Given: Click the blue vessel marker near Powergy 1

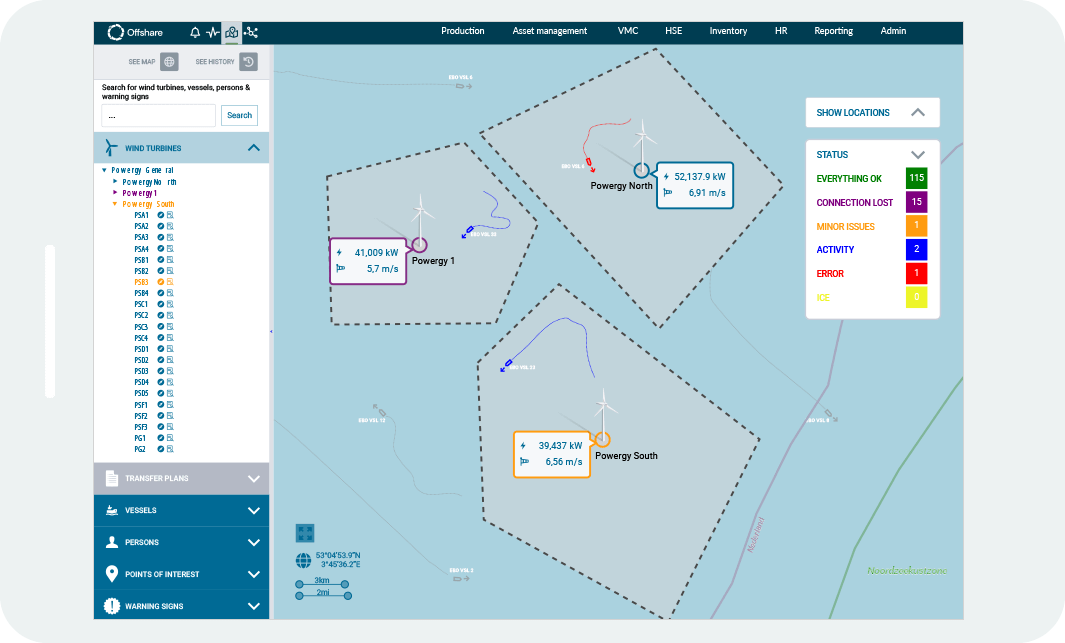Looking at the screenshot, I should click(468, 232).
